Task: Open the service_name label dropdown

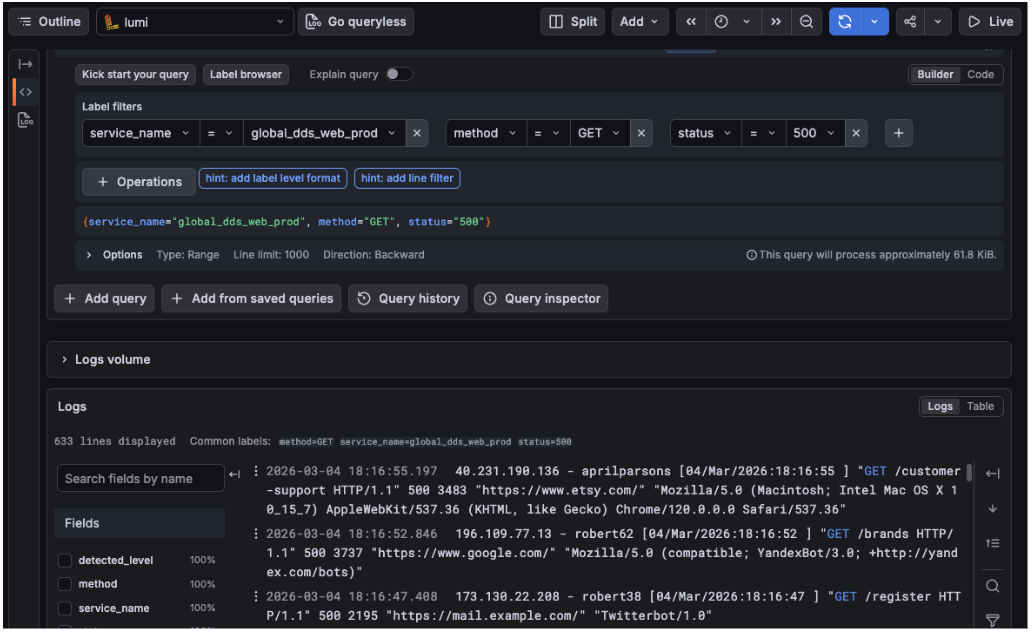Action: click(140, 133)
